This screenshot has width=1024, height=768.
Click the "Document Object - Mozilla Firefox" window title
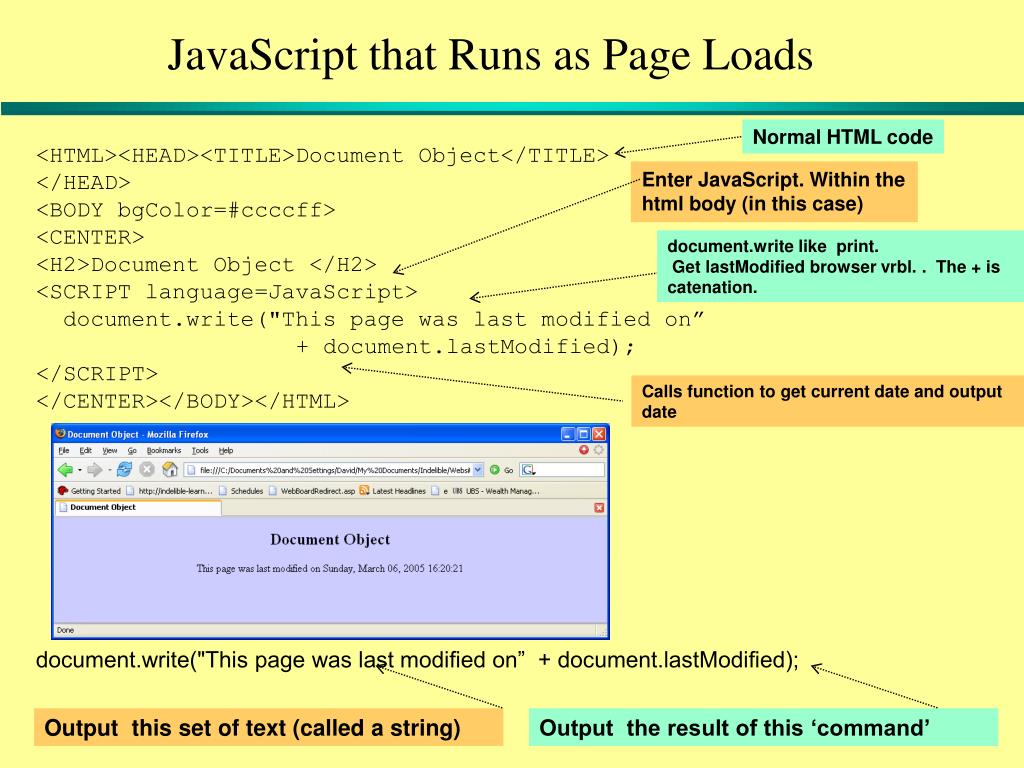click(138, 434)
